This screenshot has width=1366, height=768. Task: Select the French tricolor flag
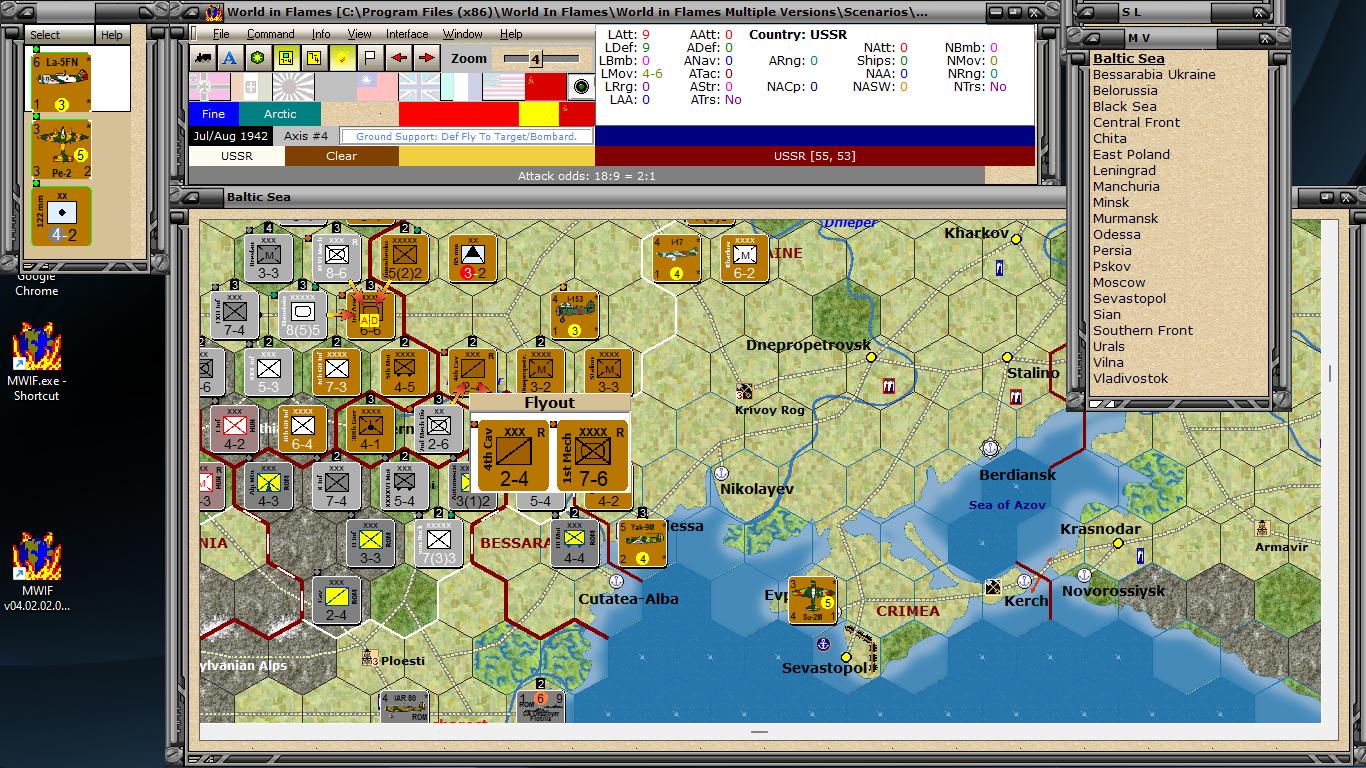[461, 87]
